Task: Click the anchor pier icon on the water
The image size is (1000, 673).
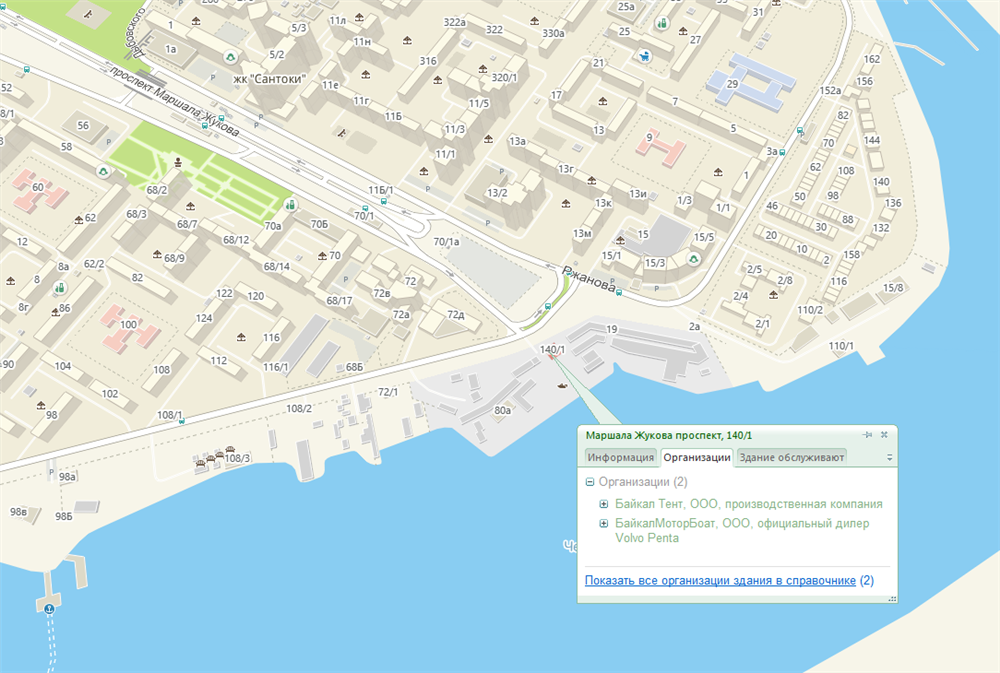Action: [47, 607]
